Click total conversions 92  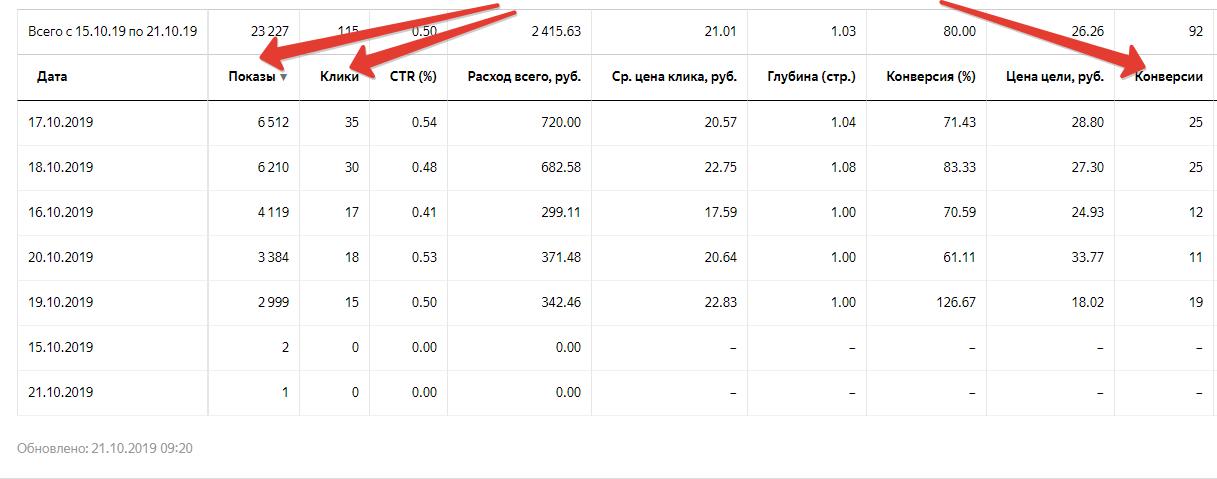coord(1195,31)
